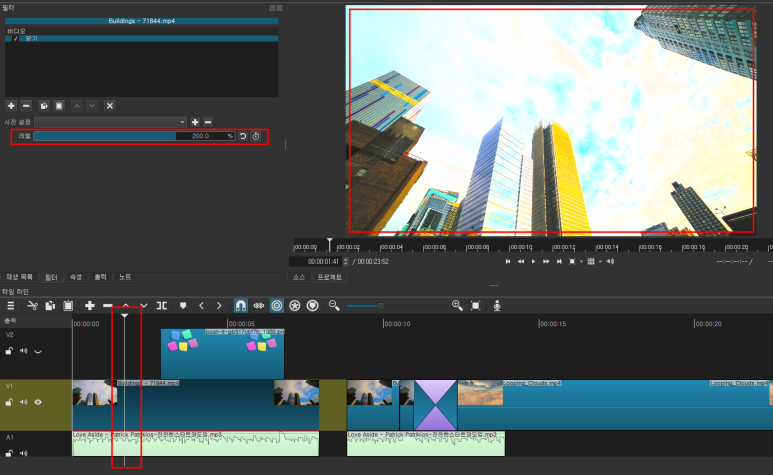Switch to the 프로젝트 player tab
The width and height of the screenshot is (773, 475).
coord(329,277)
